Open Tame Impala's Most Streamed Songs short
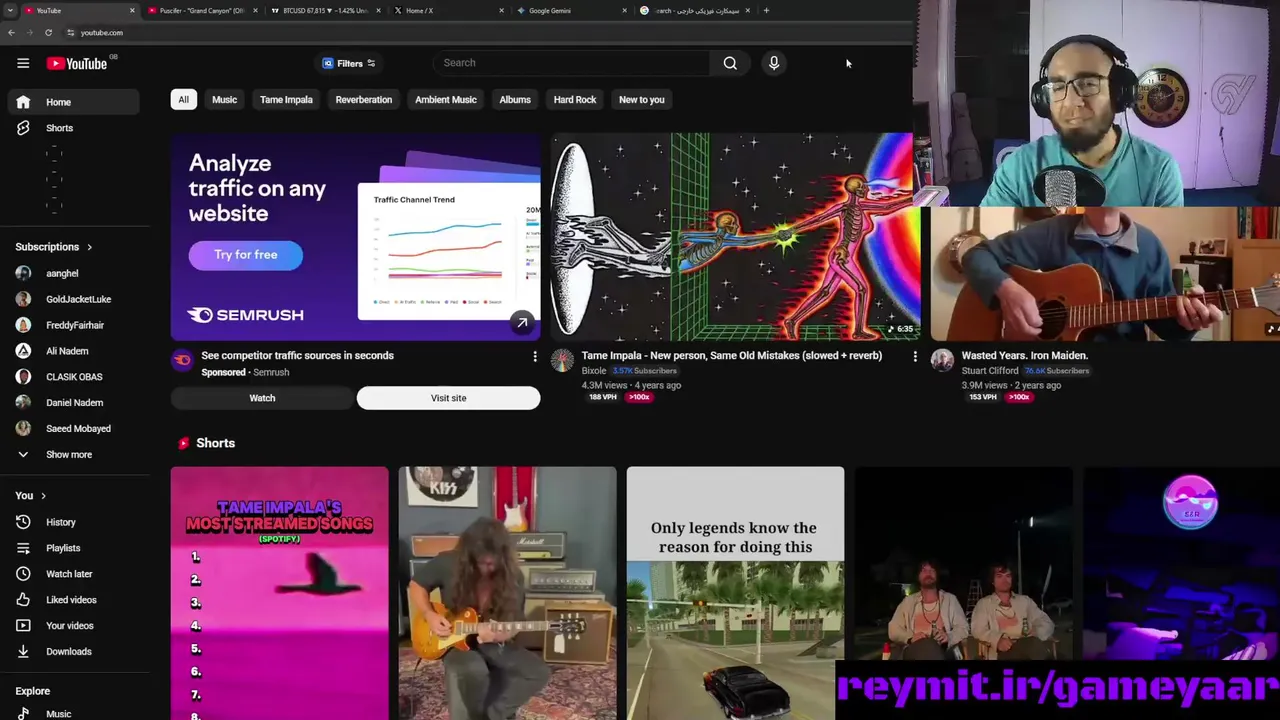 279,593
